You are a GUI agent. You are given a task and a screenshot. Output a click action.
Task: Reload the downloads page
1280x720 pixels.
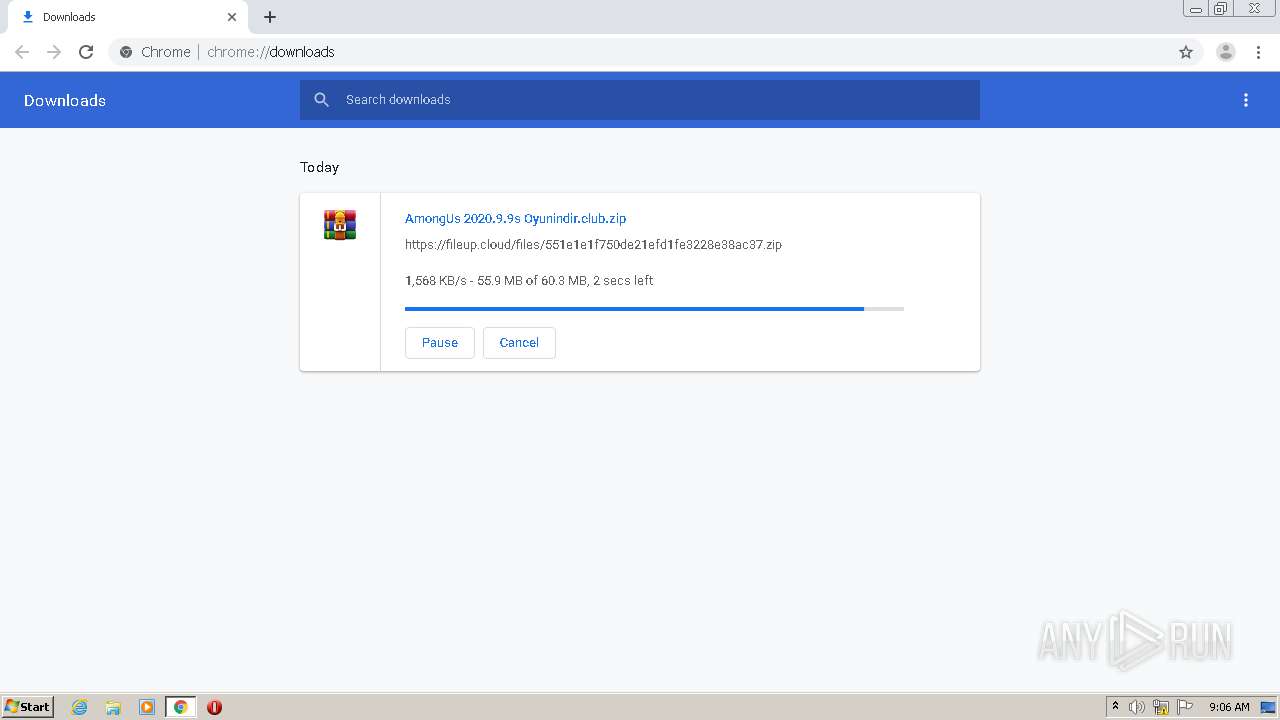pyautogui.click(x=86, y=52)
